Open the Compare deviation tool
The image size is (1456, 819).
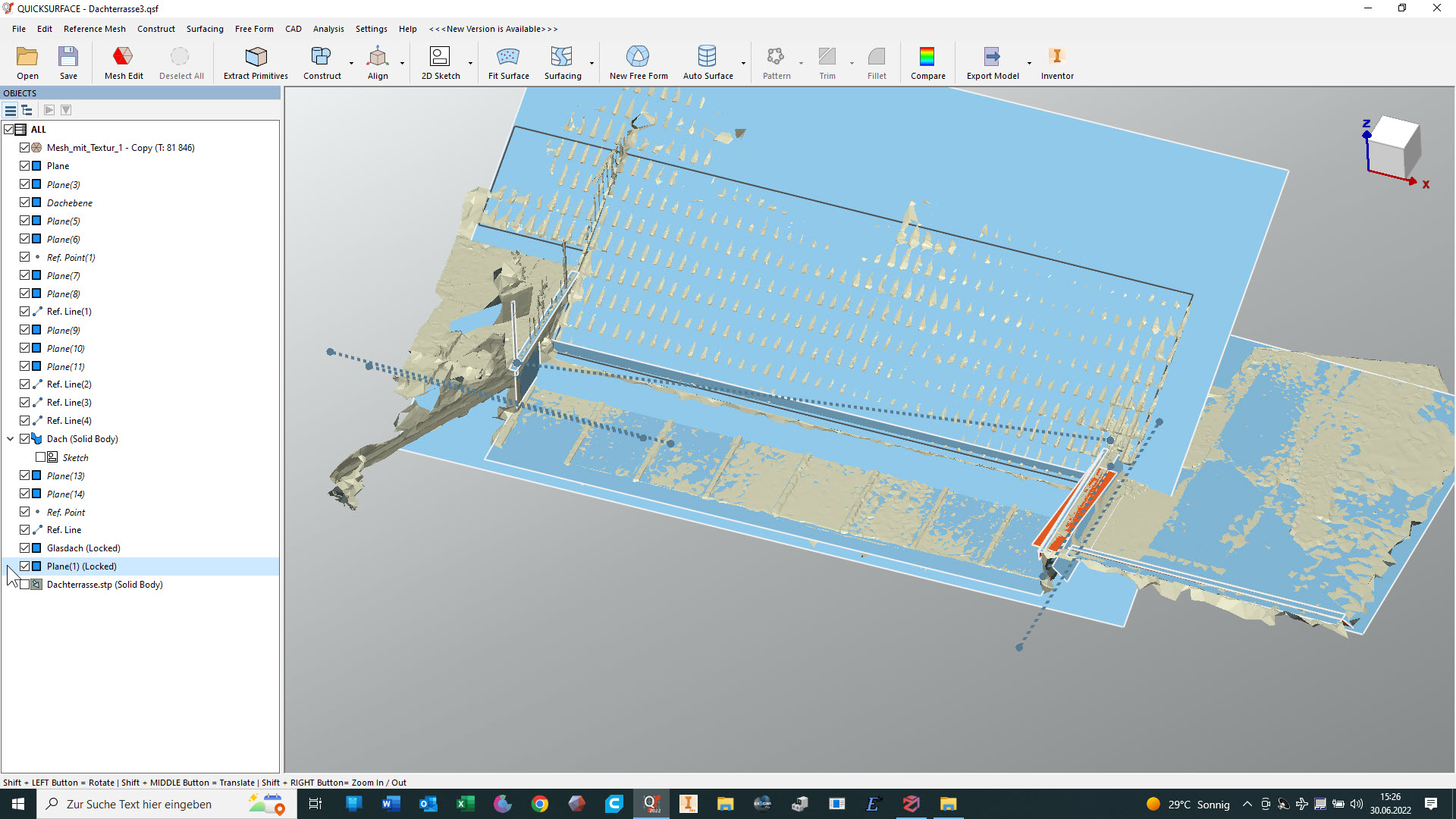[x=927, y=62]
